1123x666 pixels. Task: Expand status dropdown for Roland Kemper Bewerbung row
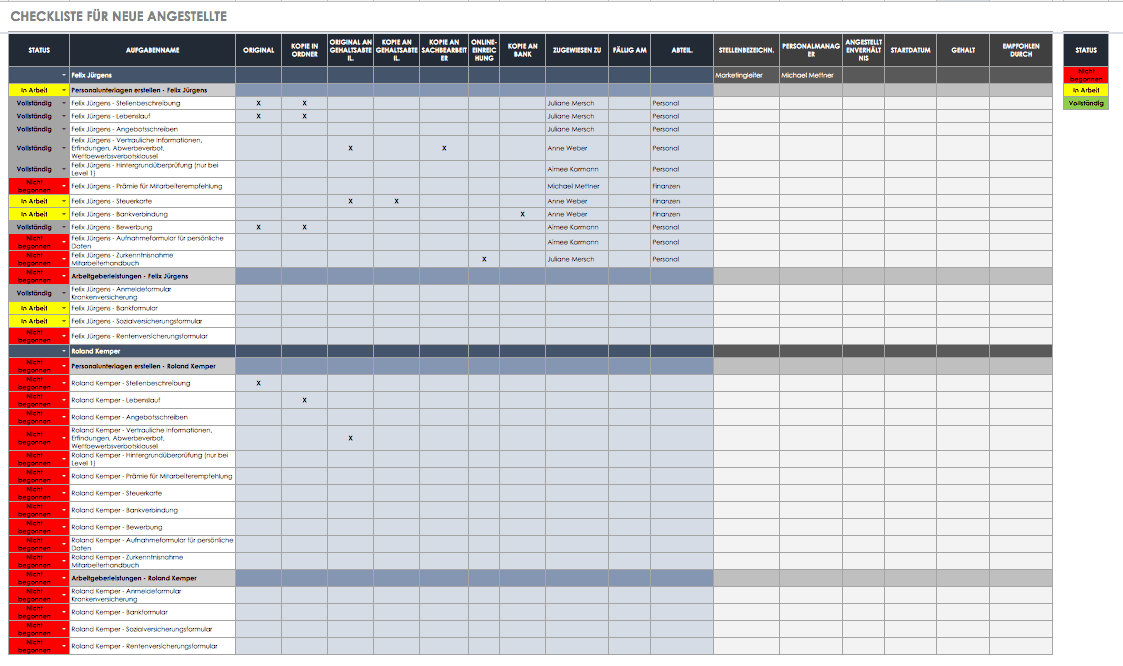64,527
